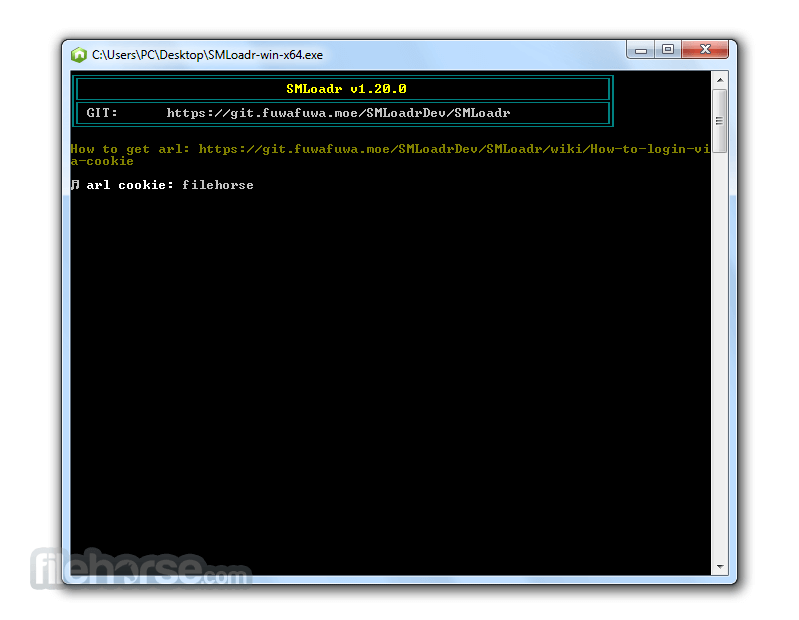Click the SMLoadr app icon in title bar
The width and height of the screenshot is (799, 620).
79,55
